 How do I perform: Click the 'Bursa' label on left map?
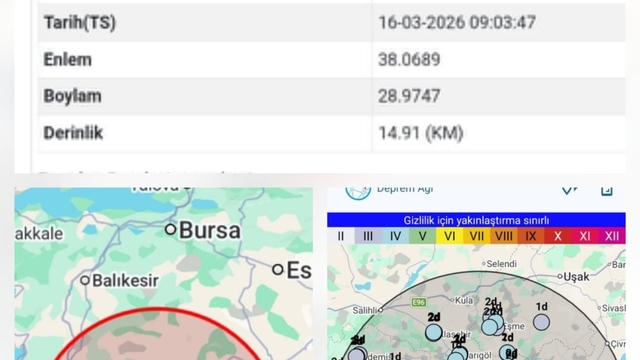210,230
